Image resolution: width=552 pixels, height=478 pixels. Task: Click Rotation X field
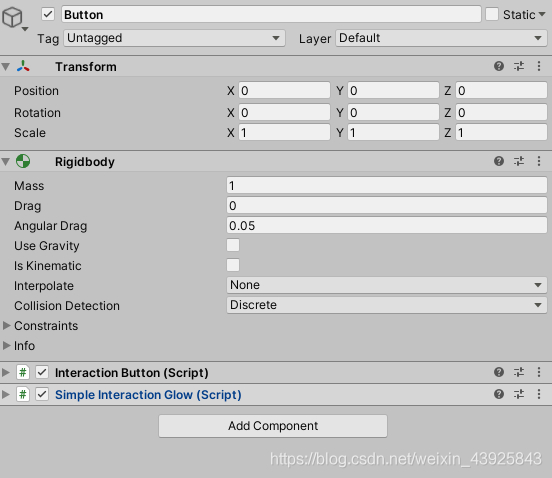click(x=284, y=113)
